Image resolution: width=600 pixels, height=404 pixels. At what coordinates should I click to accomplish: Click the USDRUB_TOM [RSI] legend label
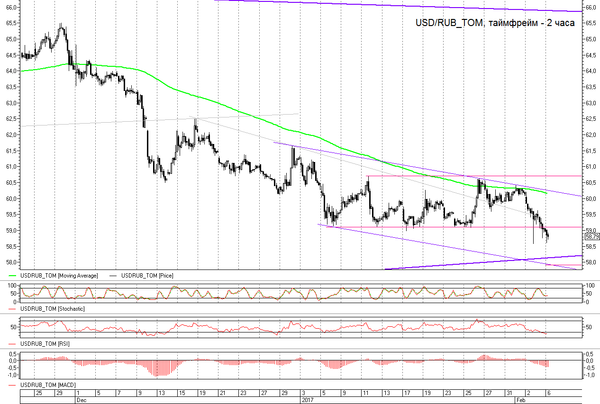pyautogui.click(x=45, y=344)
